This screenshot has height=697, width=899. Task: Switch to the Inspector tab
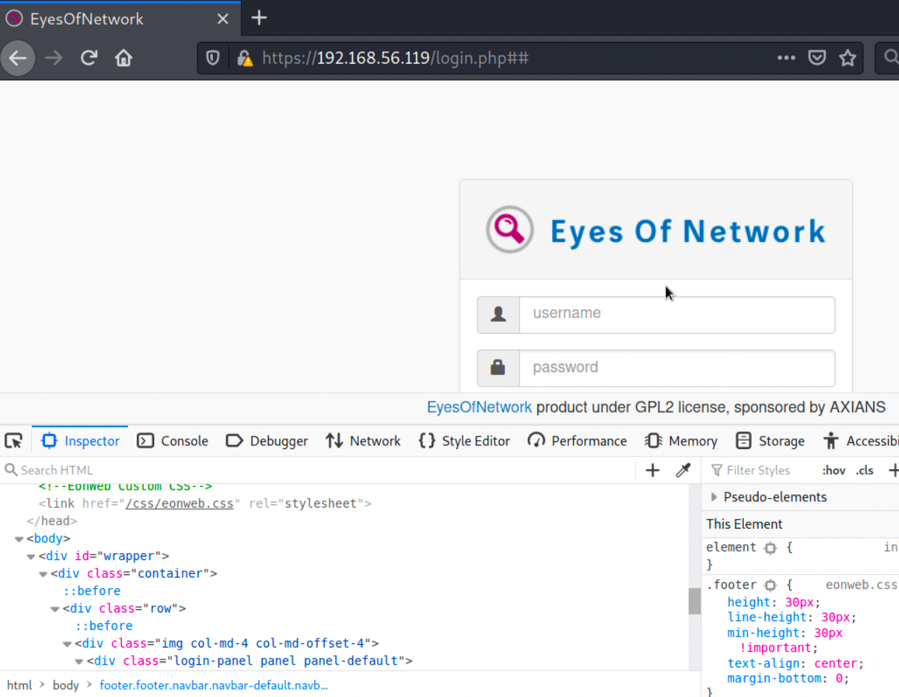tap(80, 441)
